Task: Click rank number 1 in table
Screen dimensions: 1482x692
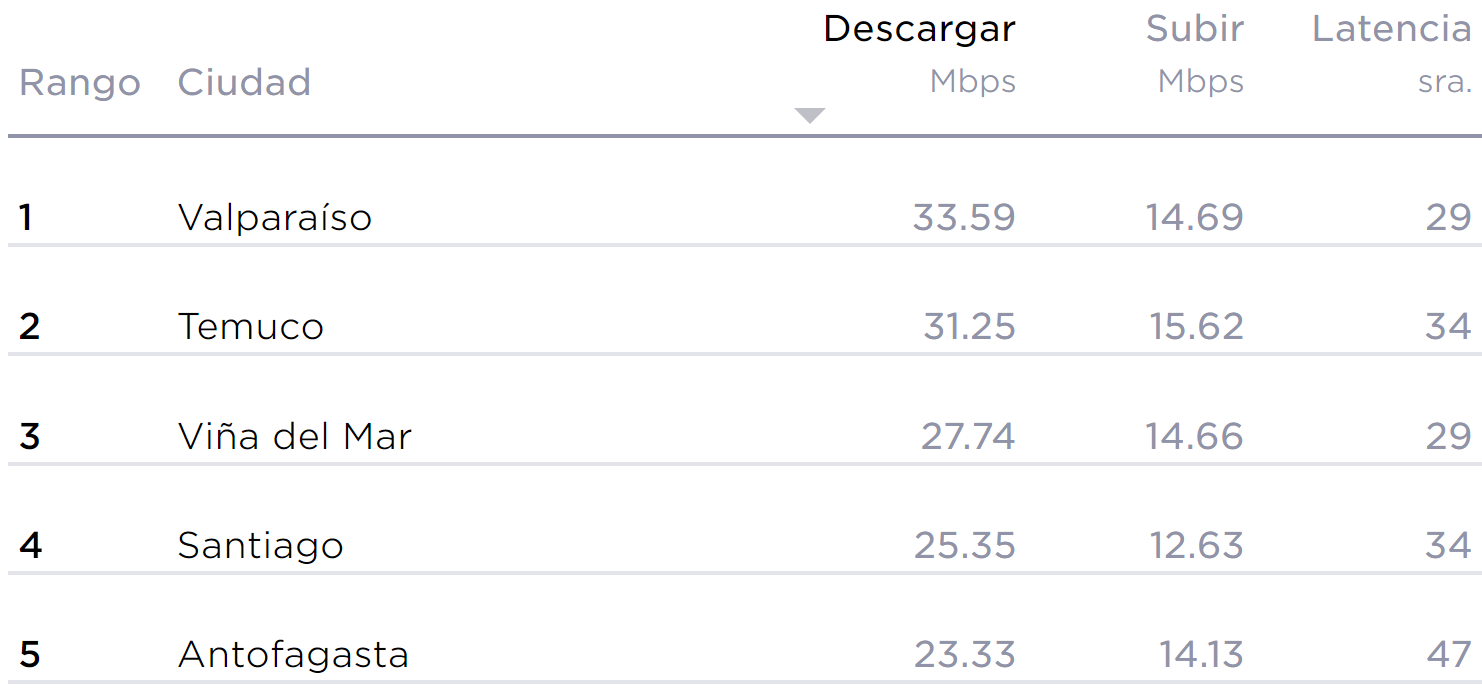Action: click(26, 217)
